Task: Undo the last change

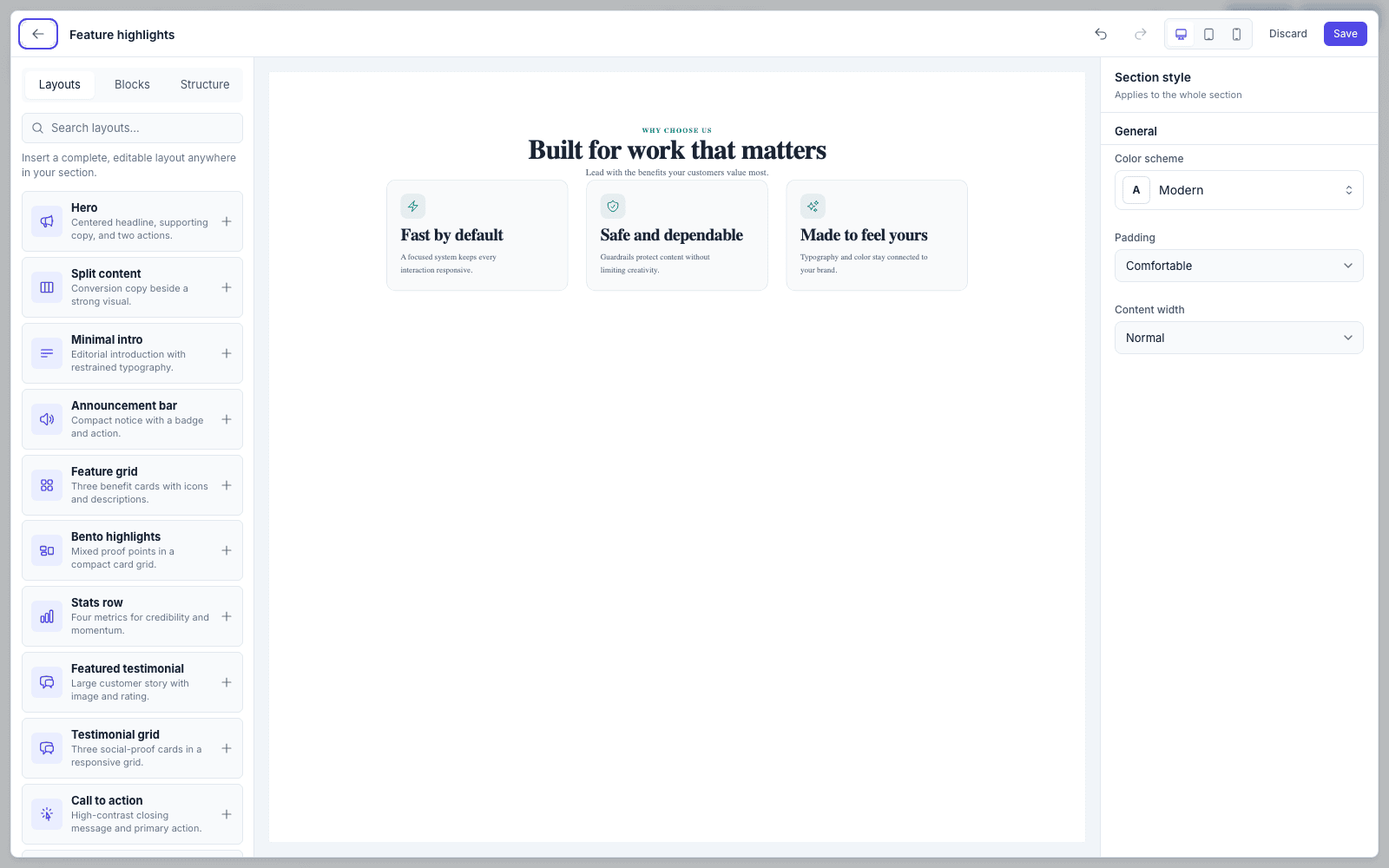Action: click(1101, 34)
